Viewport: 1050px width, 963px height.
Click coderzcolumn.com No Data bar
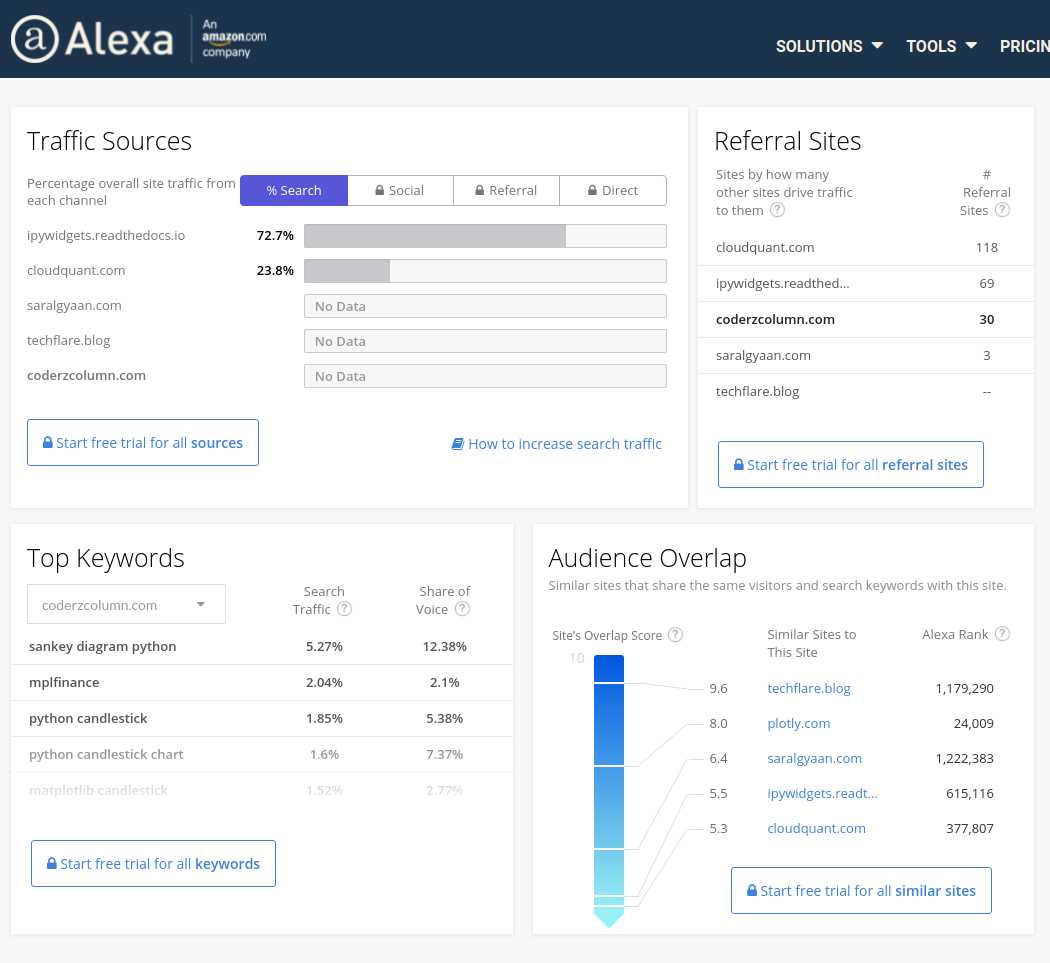[485, 376]
